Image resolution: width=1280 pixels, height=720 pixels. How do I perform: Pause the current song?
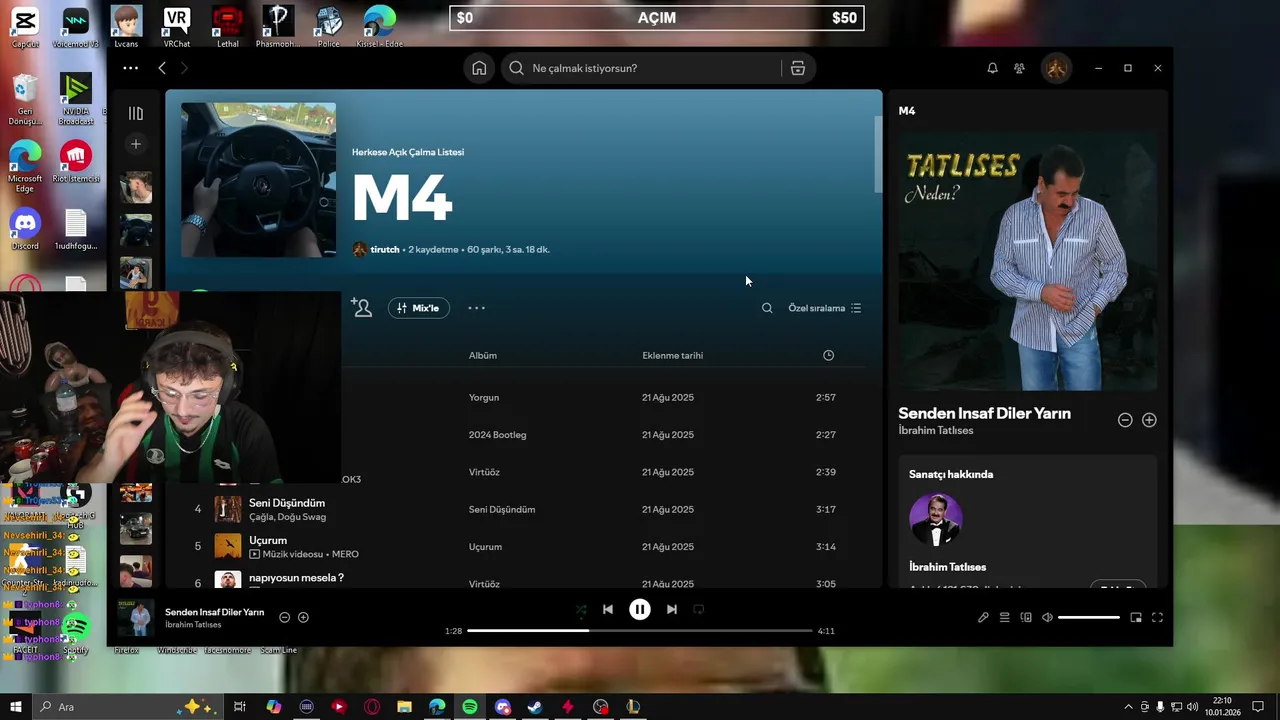(640, 609)
